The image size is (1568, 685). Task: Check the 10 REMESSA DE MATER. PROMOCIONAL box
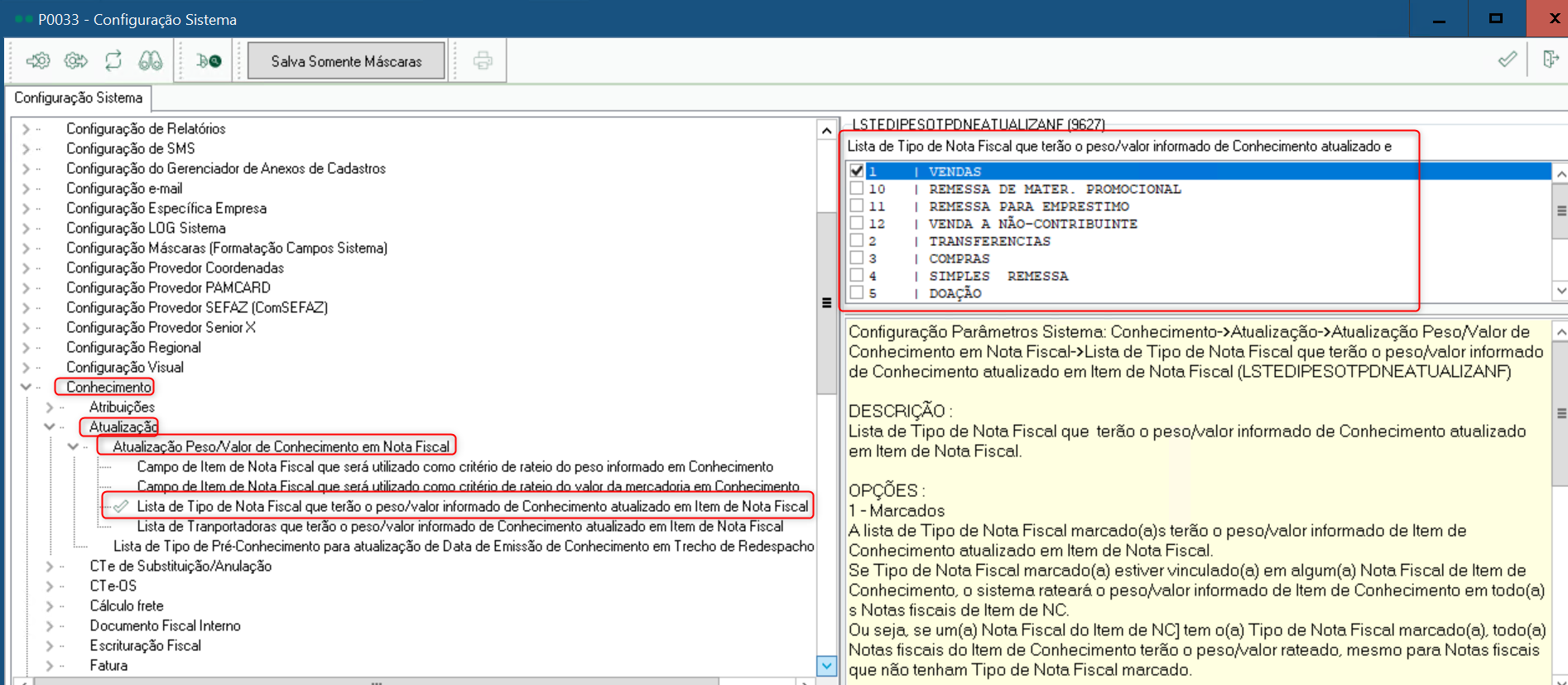857,188
